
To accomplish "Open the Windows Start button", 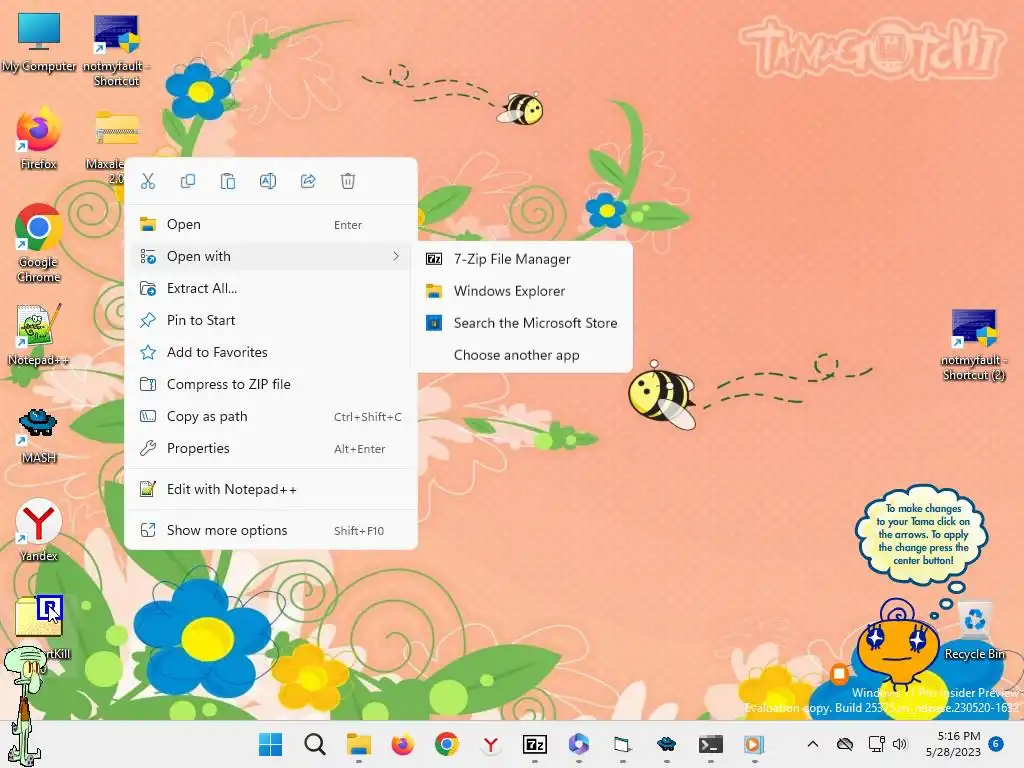I will point(270,744).
